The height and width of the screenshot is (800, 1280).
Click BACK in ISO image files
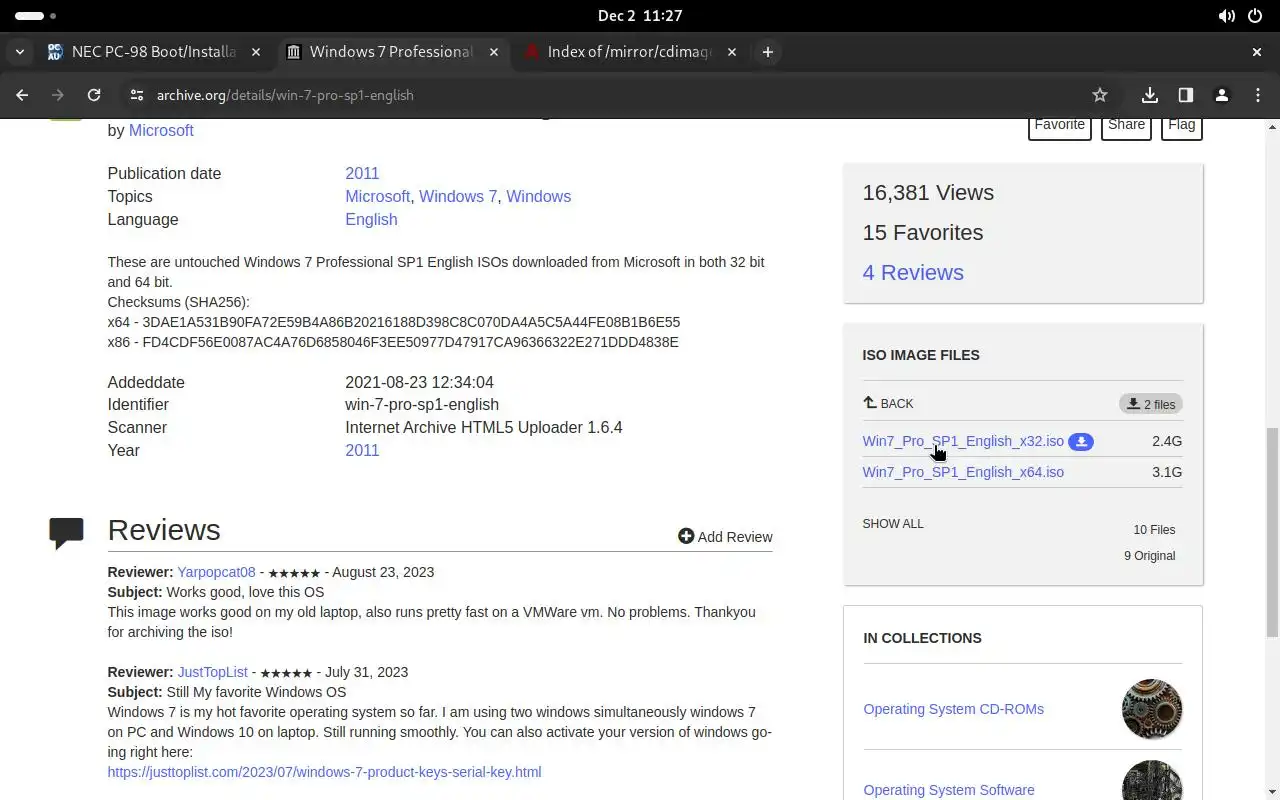[x=888, y=404]
